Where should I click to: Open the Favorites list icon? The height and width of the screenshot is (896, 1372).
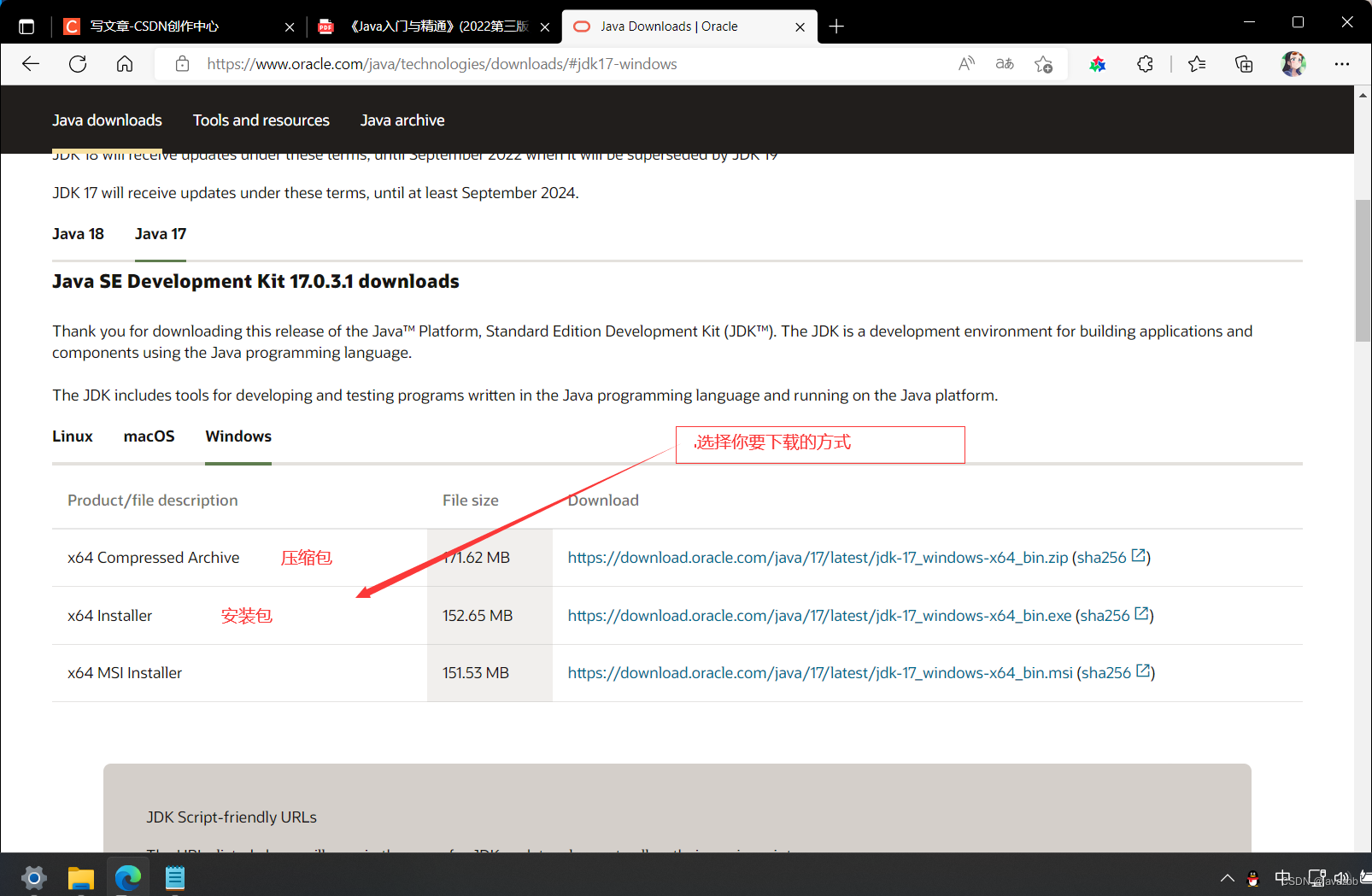(1197, 64)
